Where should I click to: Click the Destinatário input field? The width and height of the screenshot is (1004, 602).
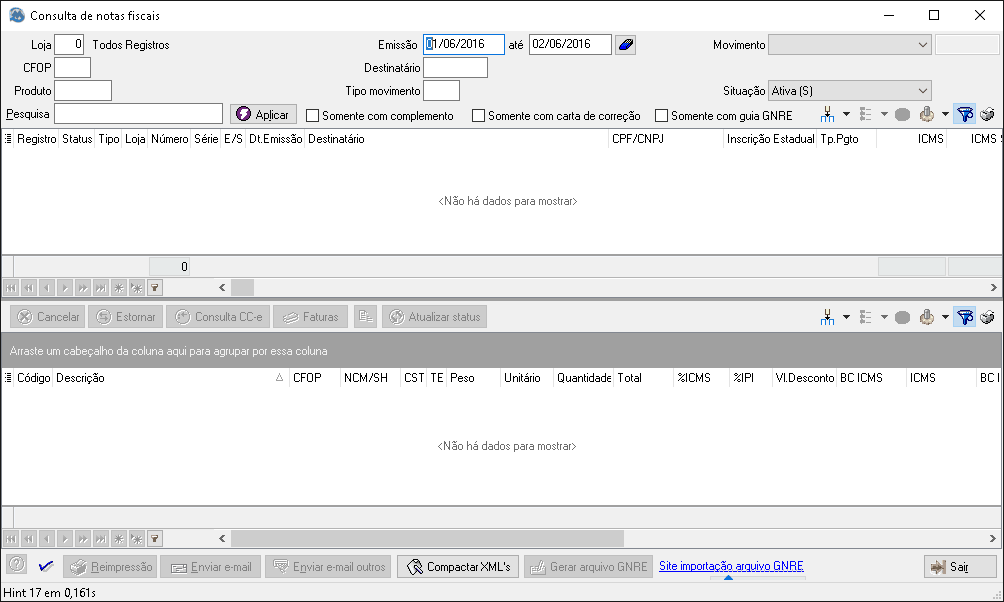[x=455, y=67]
